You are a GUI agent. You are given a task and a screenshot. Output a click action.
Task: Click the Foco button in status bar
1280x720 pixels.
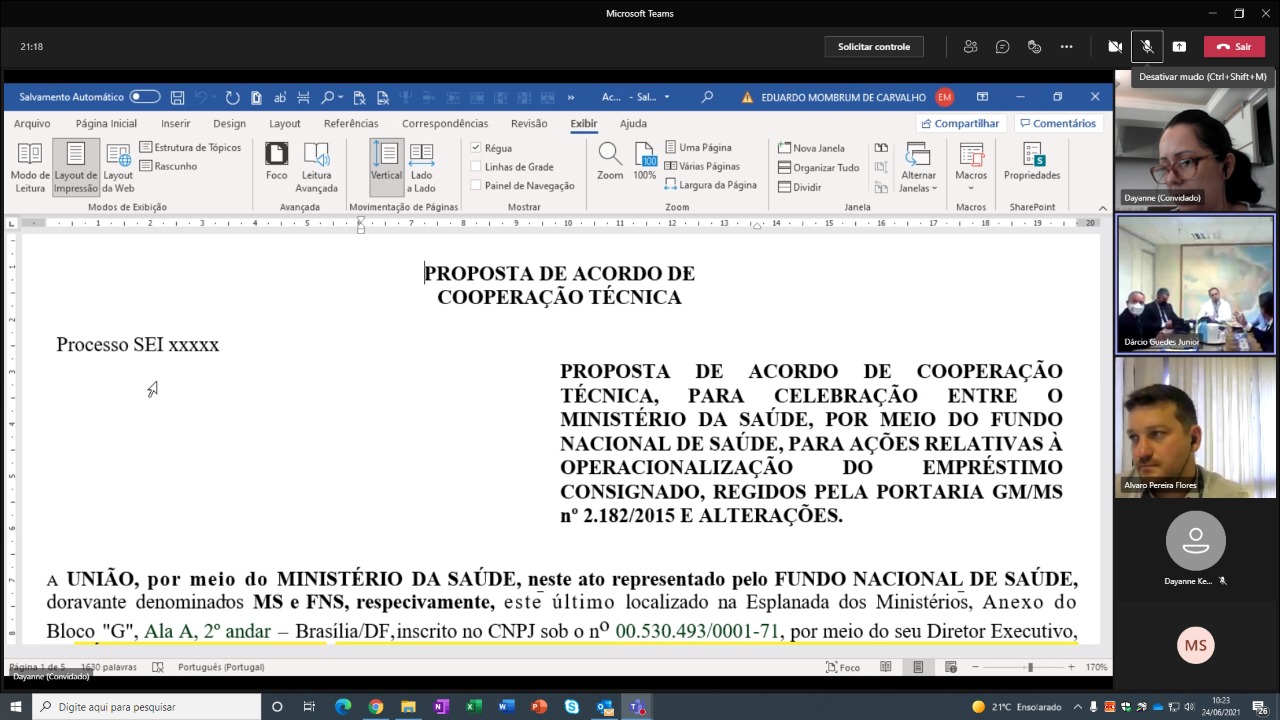tap(843, 667)
